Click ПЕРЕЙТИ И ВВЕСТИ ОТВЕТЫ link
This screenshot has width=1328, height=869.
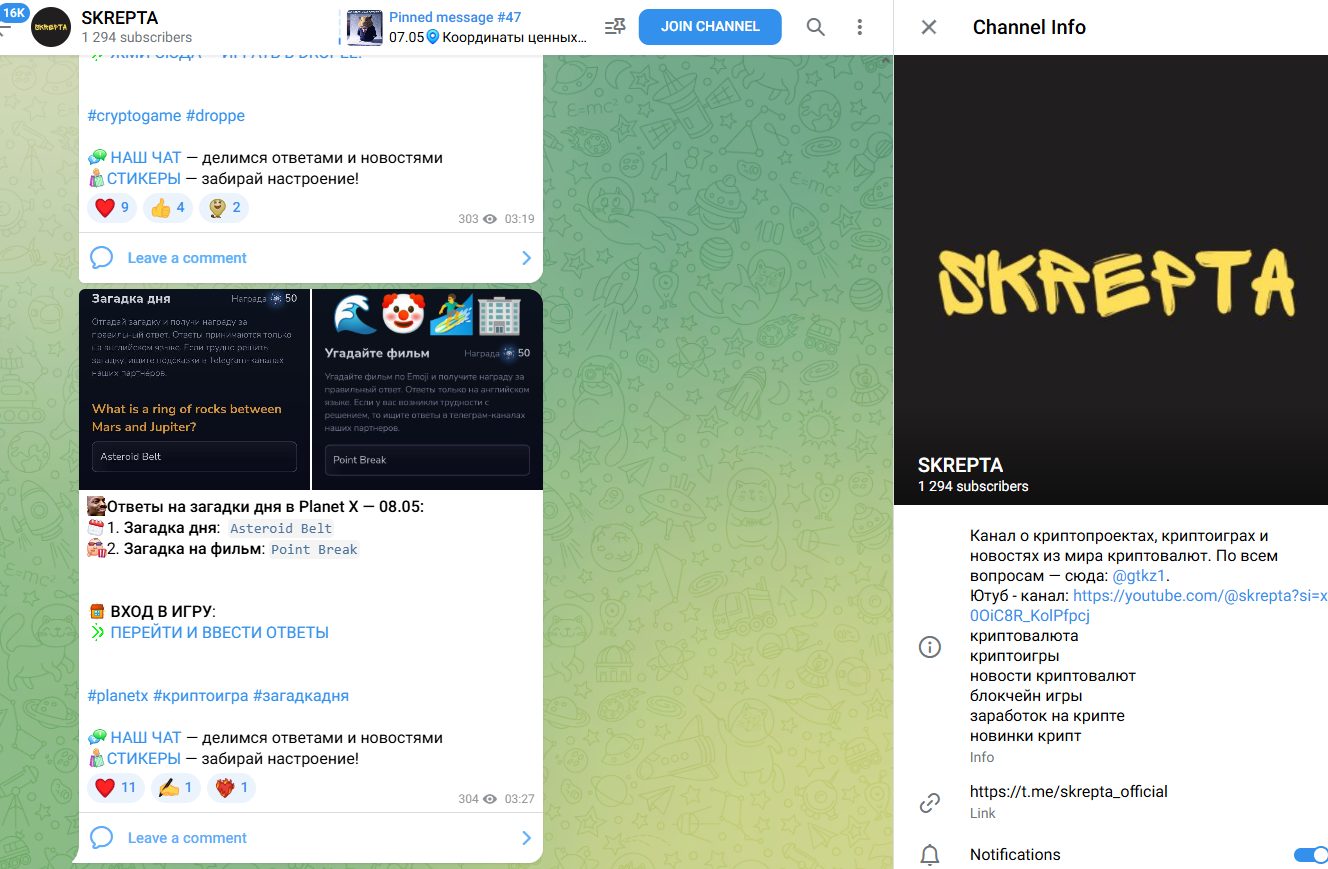pyautogui.click(x=219, y=633)
